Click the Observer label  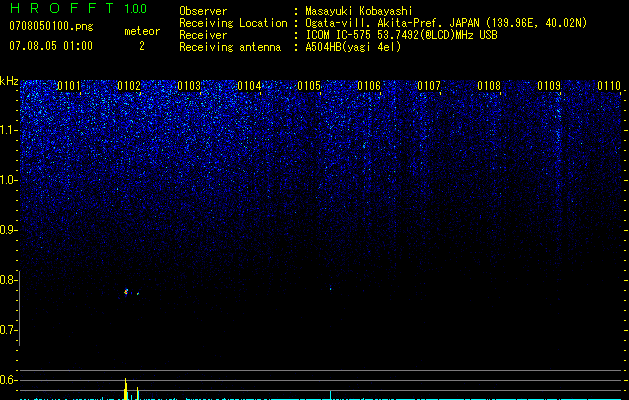coord(203,11)
